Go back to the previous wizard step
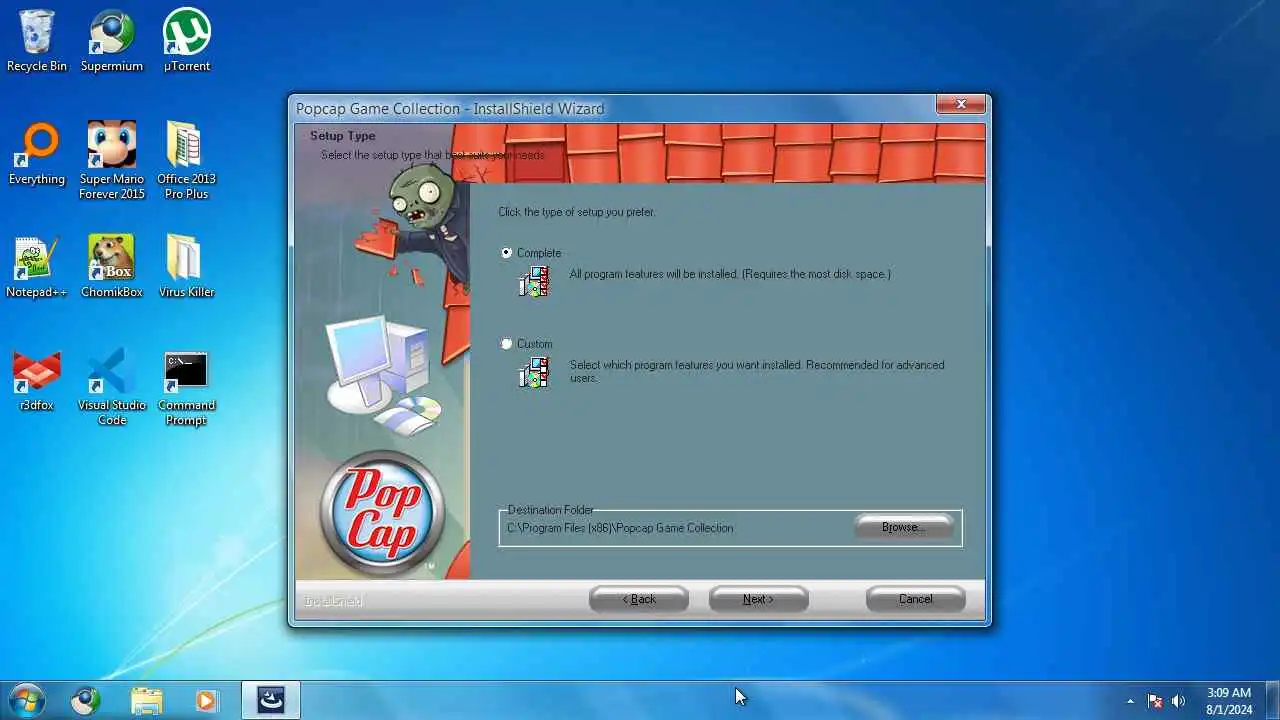The image size is (1280, 720). coord(639,599)
